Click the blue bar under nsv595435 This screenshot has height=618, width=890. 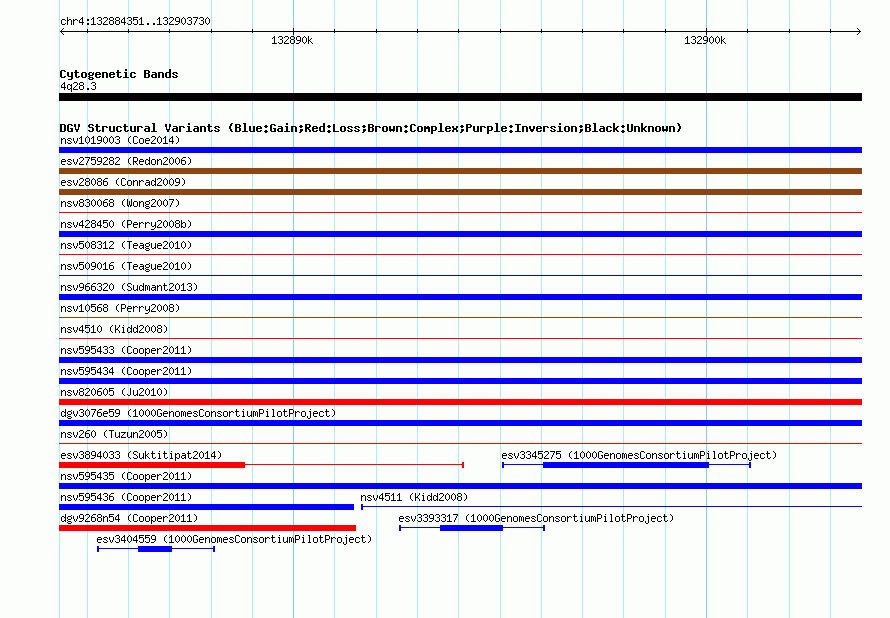point(460,486)
